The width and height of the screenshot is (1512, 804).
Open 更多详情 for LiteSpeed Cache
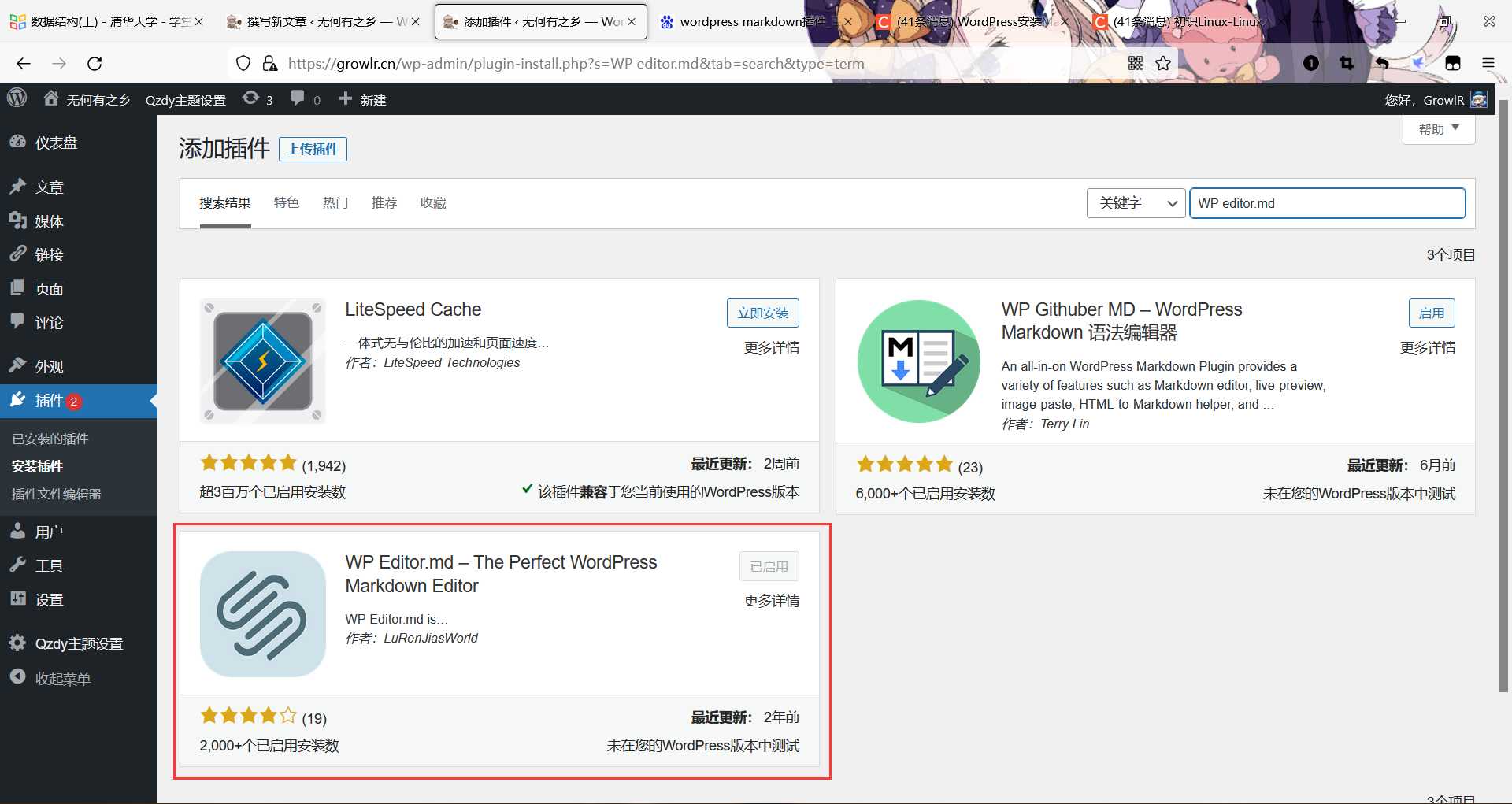[x=771, y=348]
